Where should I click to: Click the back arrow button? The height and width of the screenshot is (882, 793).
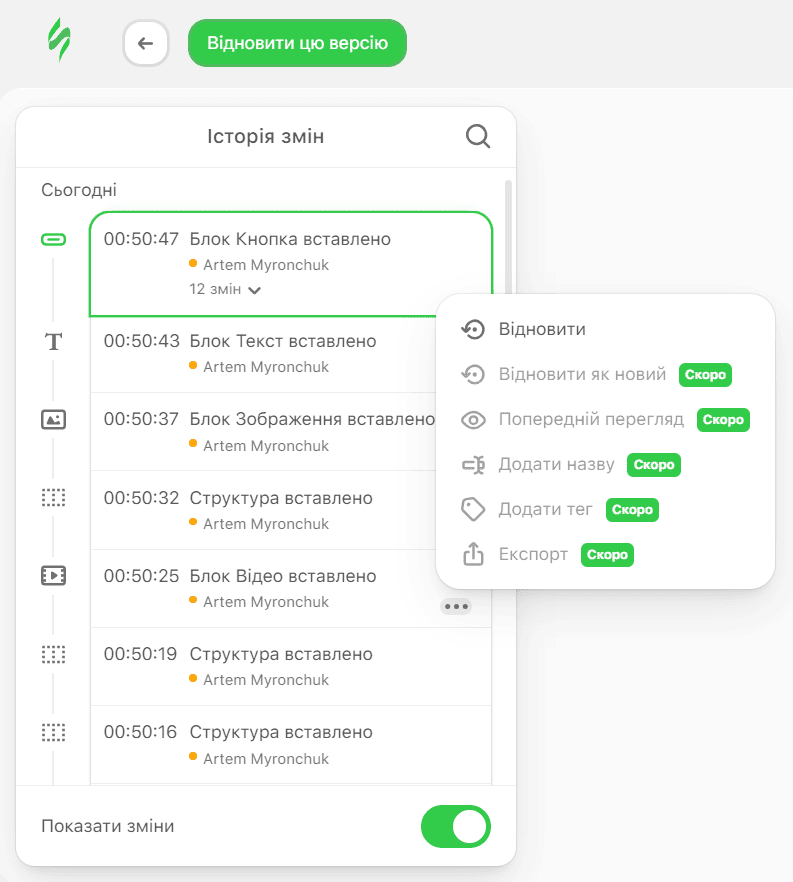(x=146, y=43)
